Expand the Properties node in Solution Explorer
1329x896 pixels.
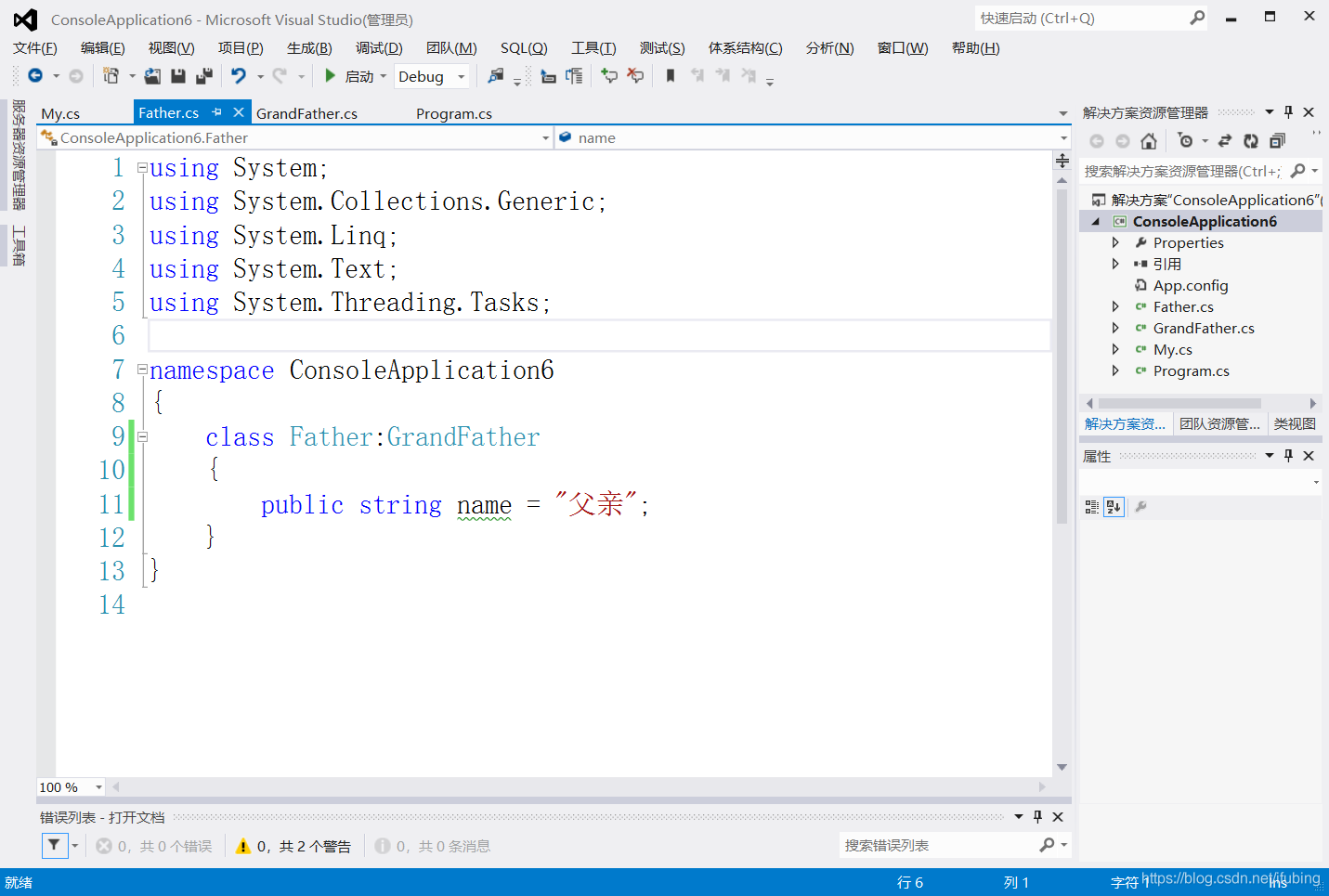pos(1115,242)
